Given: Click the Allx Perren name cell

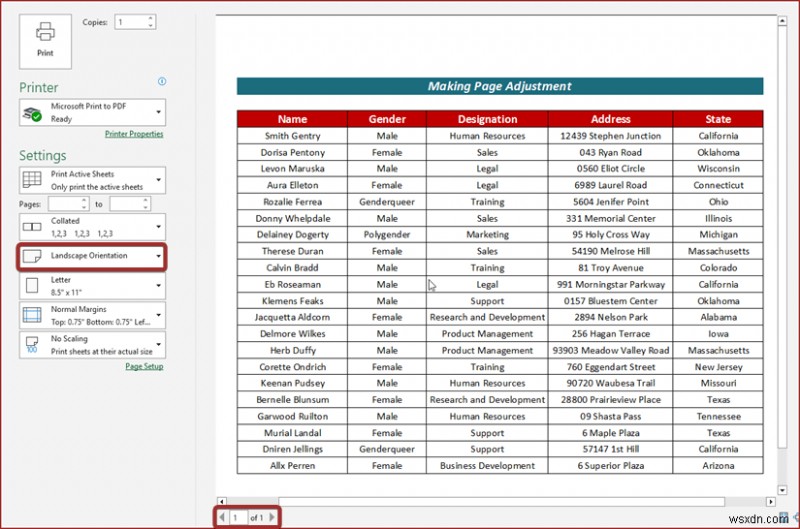Looking at the screenshot, I should [292, 466].
